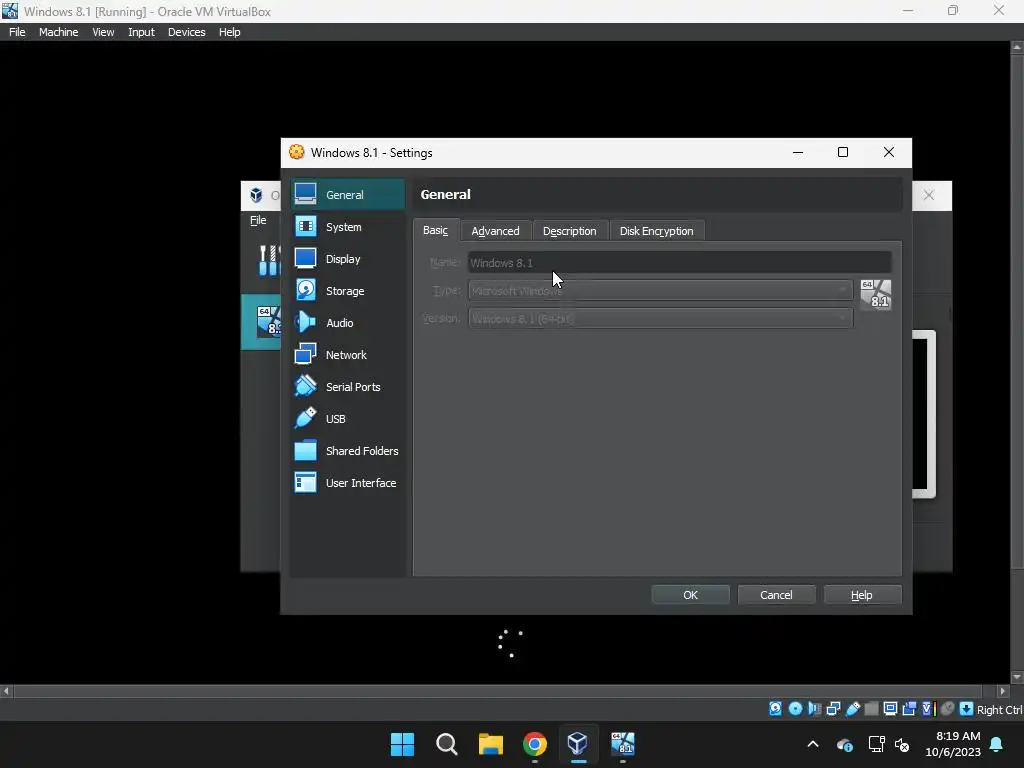Open the Type dropdown
The width and height of the screenshot is (1024, 768).
click(x=660, y=291)
